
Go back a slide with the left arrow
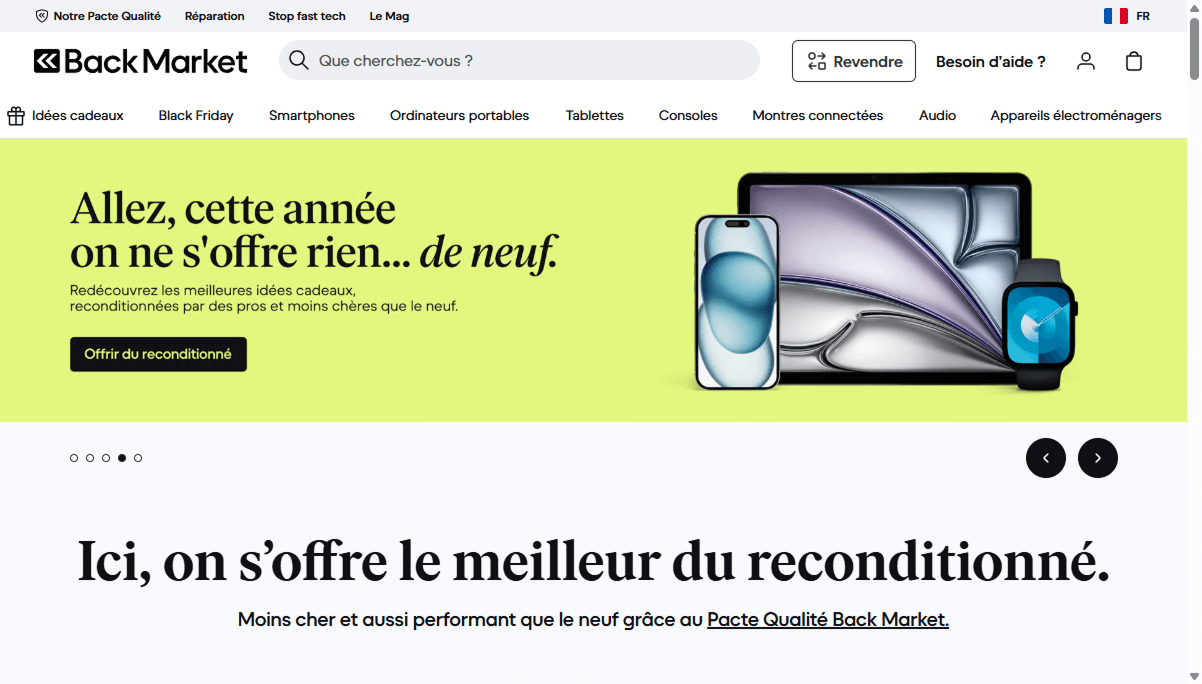(x=1046, y=457)
